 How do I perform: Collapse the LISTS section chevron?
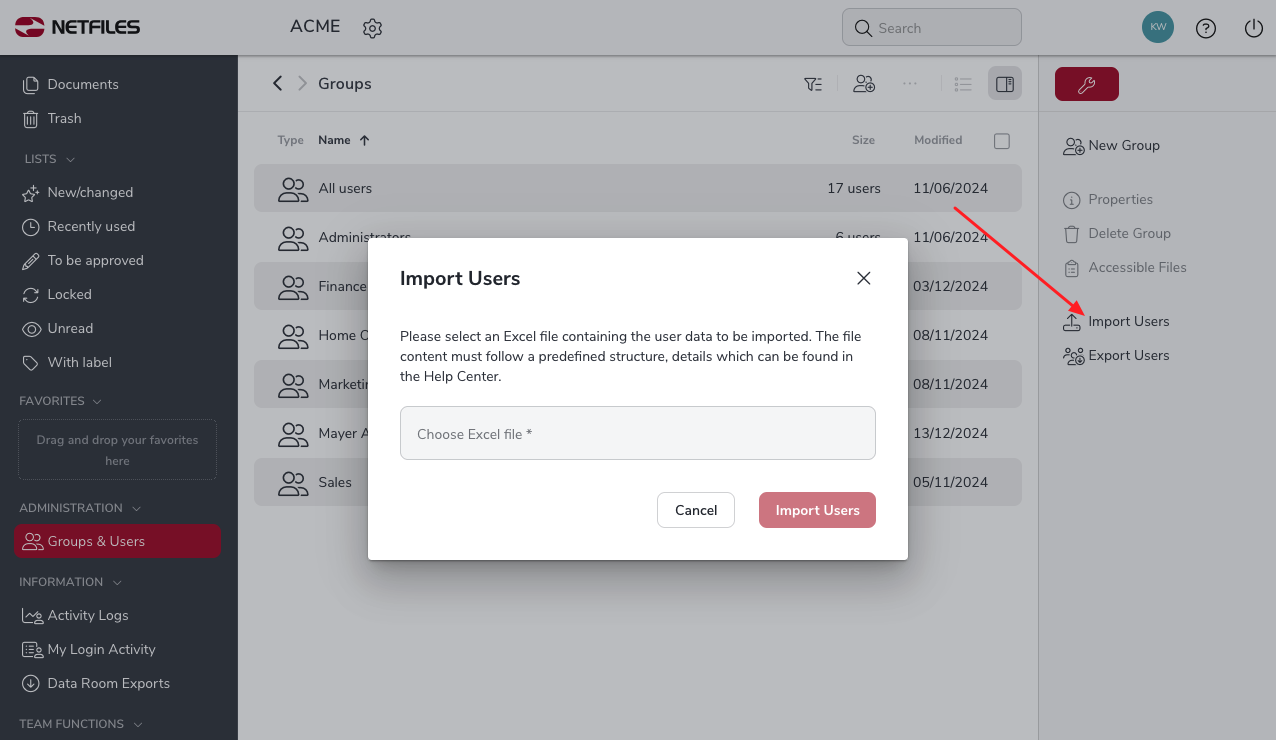pos(71,160)
